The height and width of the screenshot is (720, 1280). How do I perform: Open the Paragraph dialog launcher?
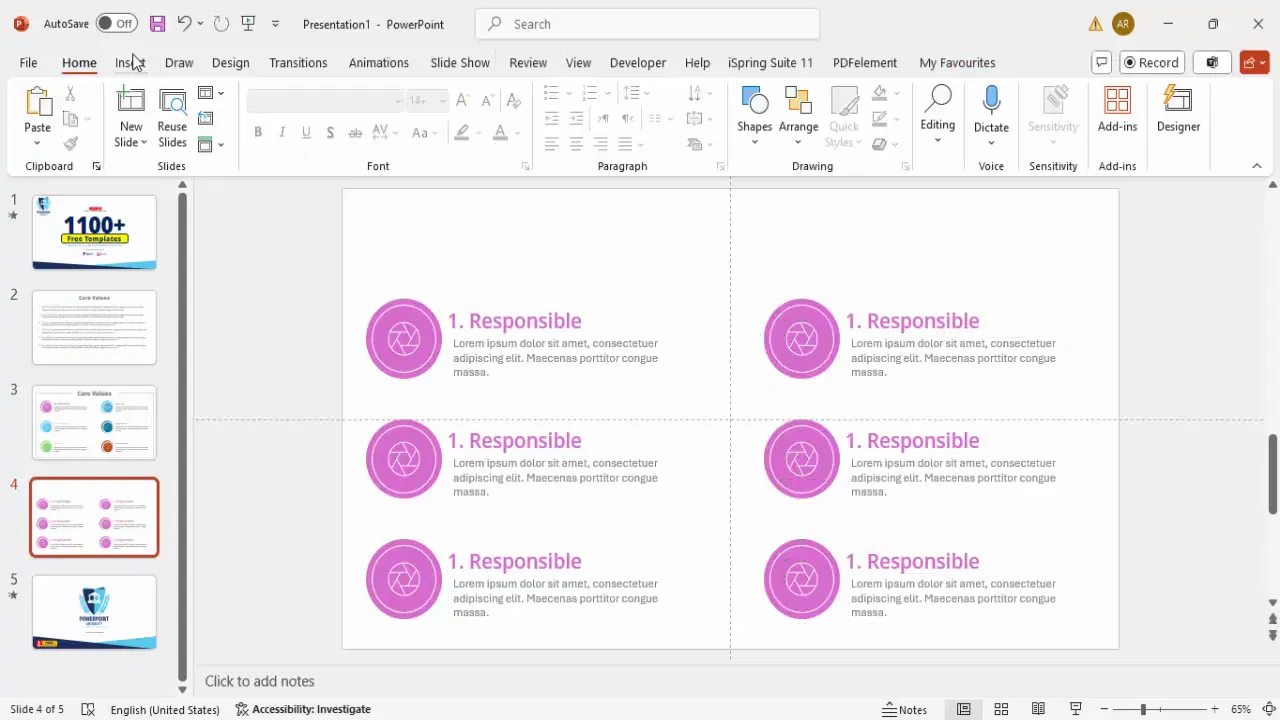720,166
